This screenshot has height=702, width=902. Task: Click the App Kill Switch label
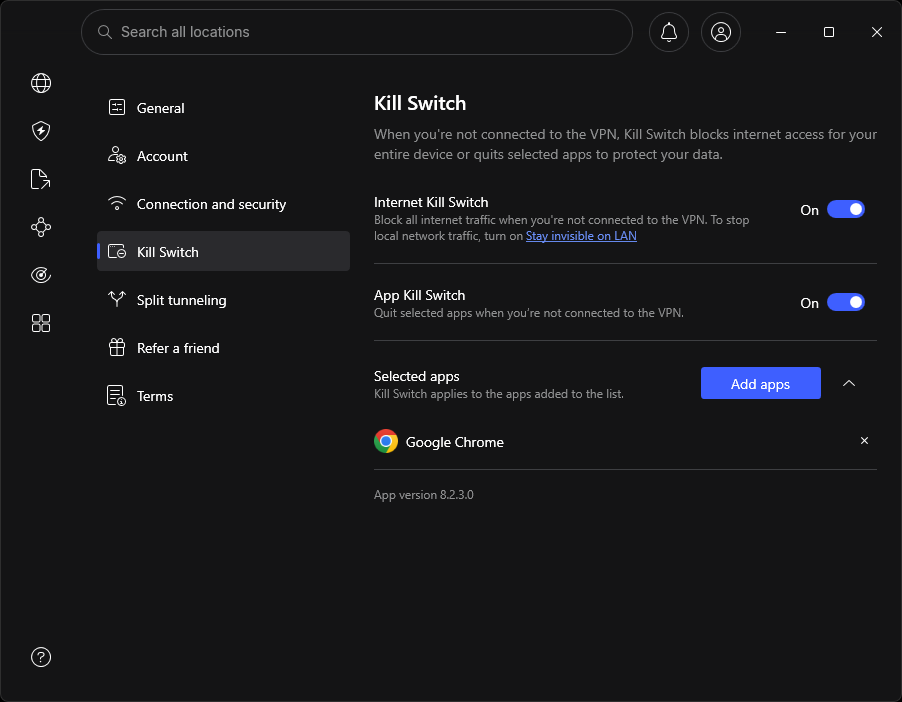tap(419, 295)
